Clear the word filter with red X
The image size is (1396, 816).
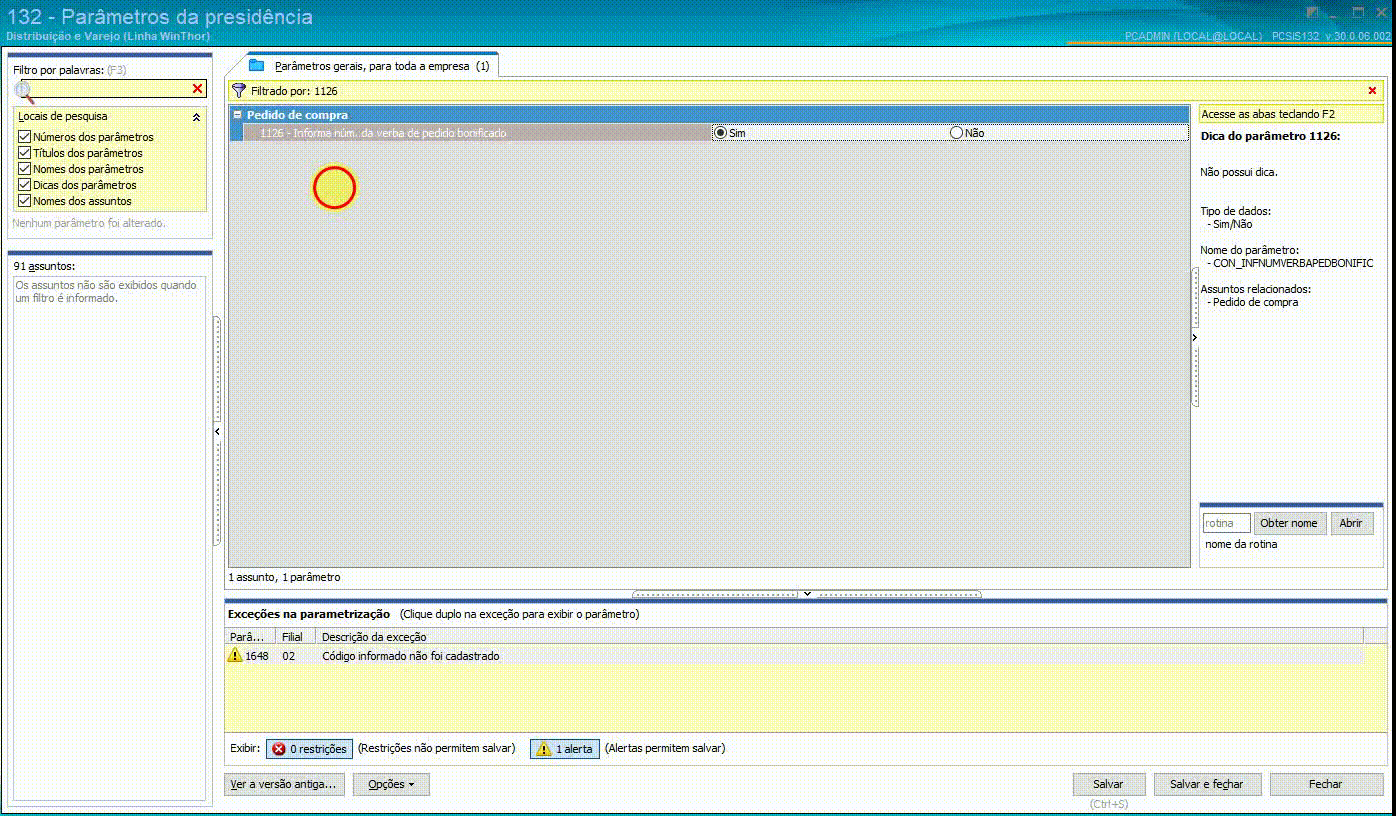[197, 89]
